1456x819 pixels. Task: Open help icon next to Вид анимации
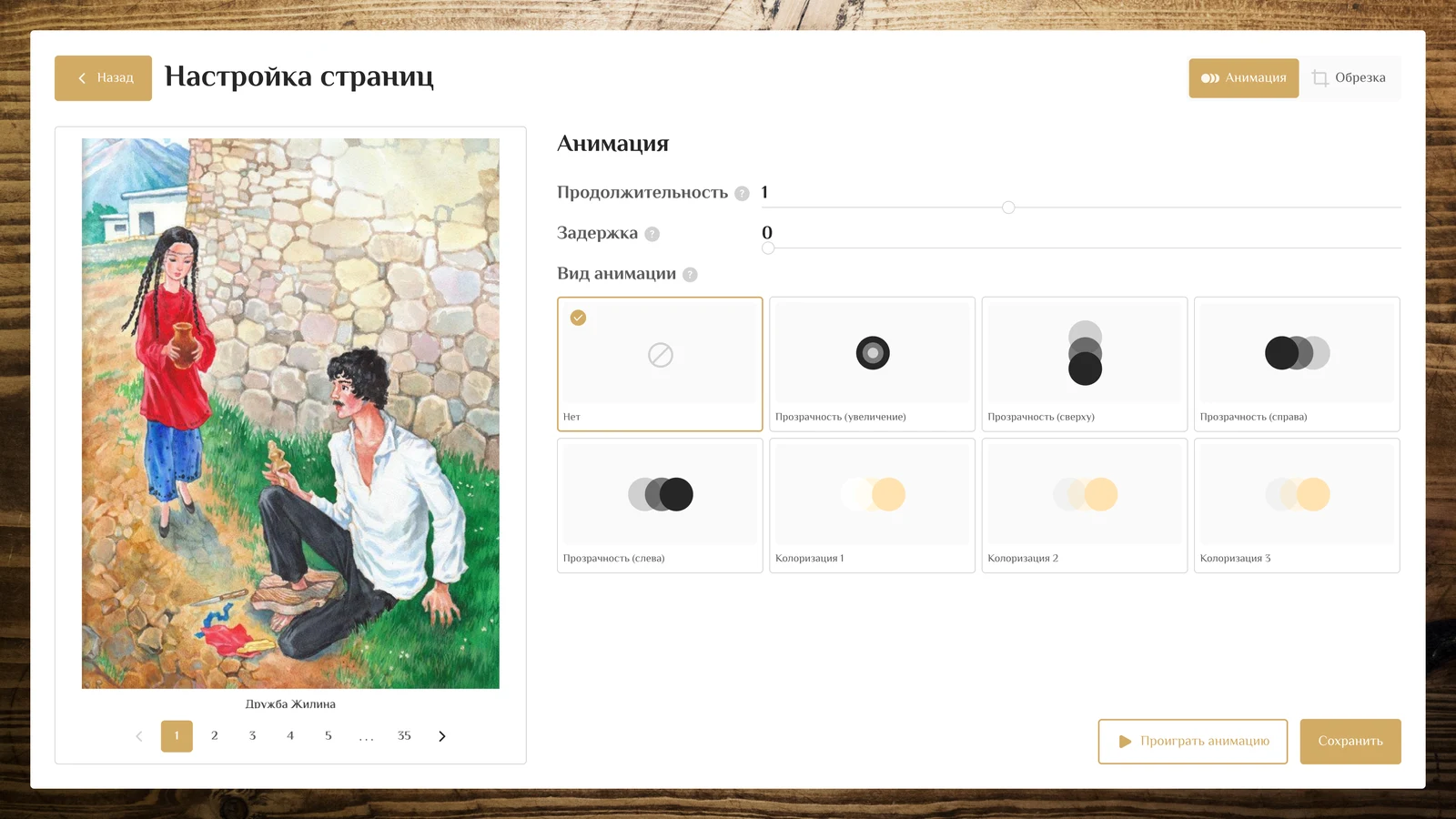pos(690,275)
